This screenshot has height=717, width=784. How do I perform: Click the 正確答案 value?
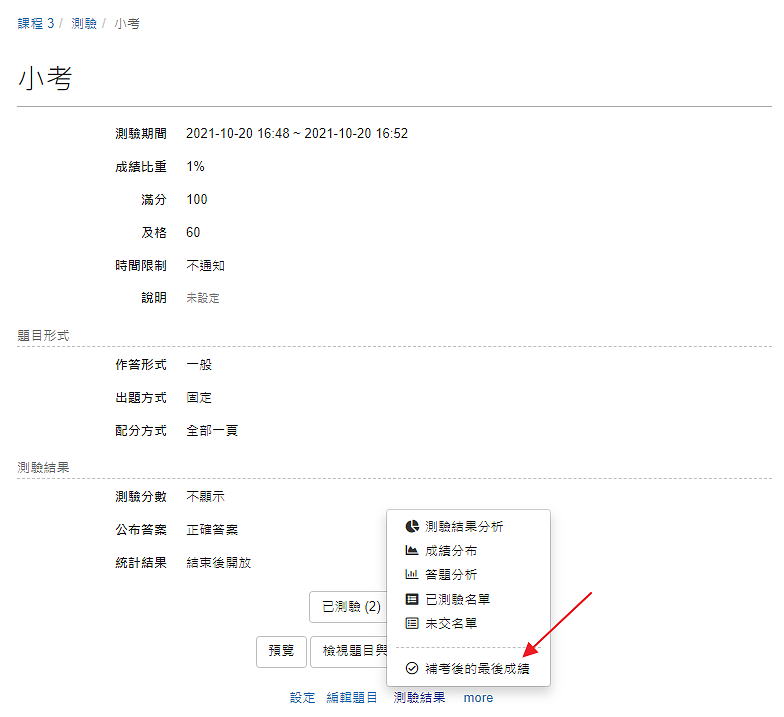click(x=212, y=530)
